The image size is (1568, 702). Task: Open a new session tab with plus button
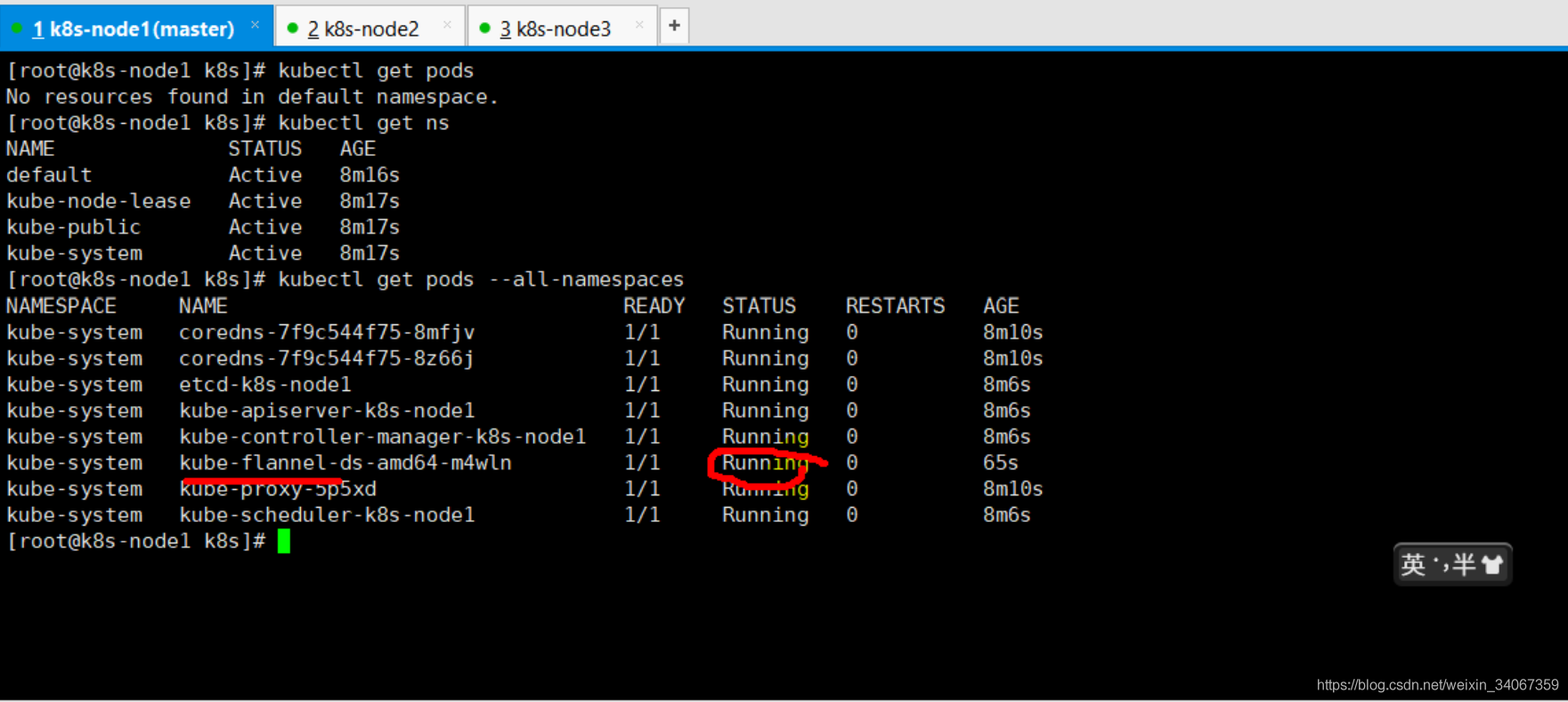click(x=674, y=26)
